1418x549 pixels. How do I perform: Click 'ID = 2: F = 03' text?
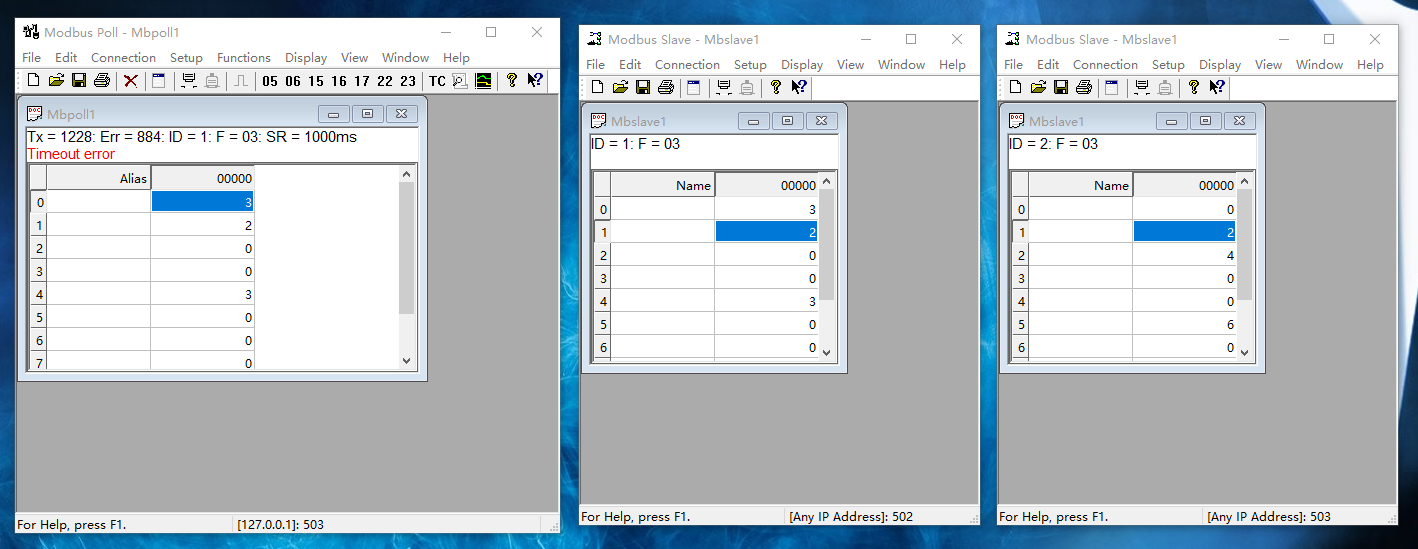[1053, 144]
